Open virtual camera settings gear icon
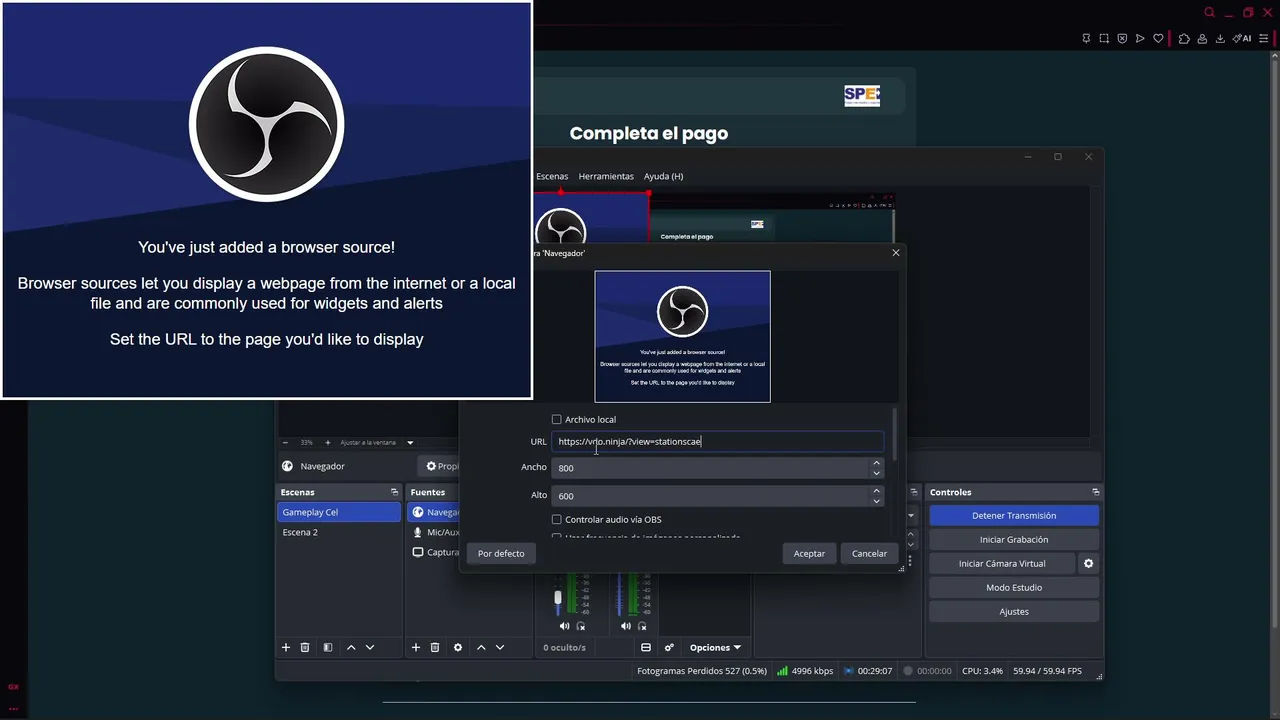Screen dimensions: 1280x720 click(x=1089, y=564)
